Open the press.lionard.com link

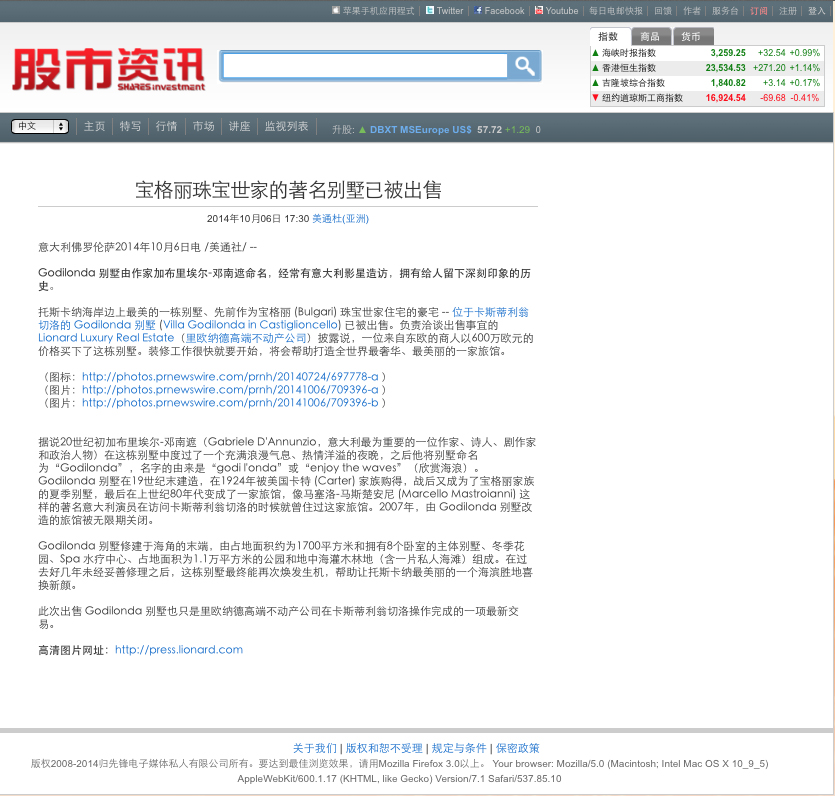[x=179, y=650]
